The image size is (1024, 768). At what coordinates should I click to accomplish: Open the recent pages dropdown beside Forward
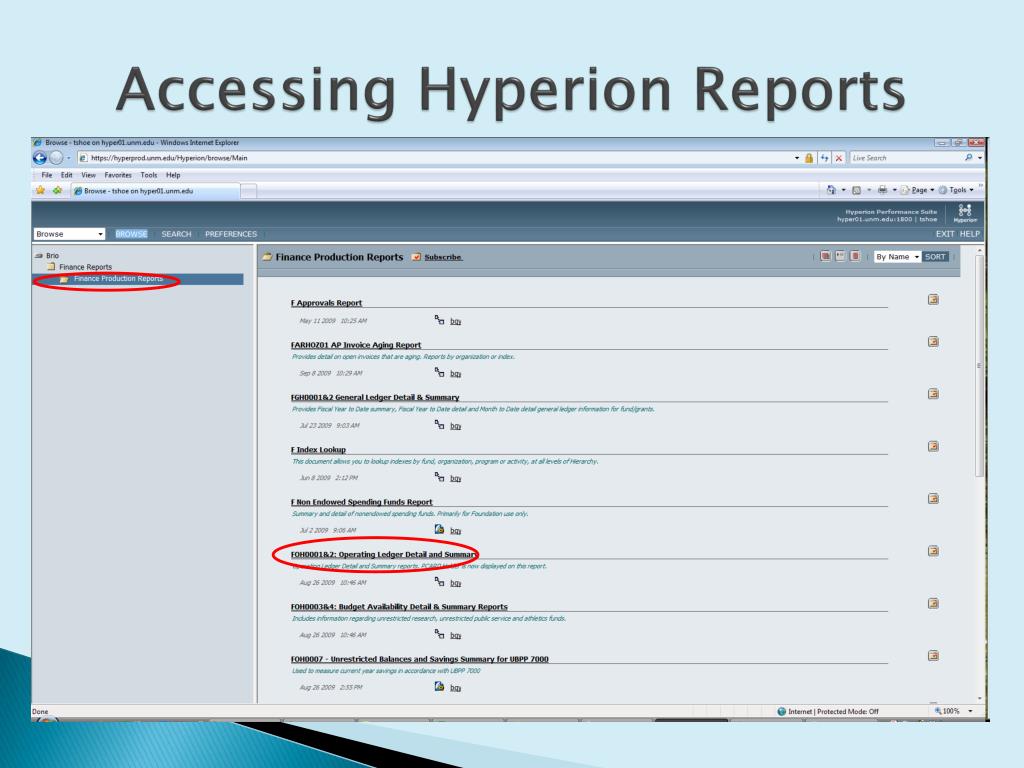[x=69, y=158]
